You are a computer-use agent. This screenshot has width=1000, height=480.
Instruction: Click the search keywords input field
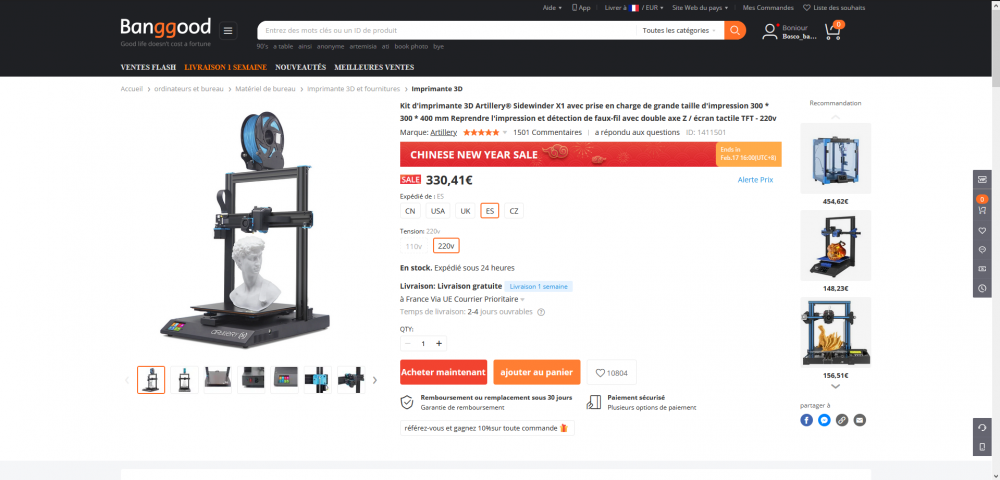pyautogui.click(x=446, y=30)
